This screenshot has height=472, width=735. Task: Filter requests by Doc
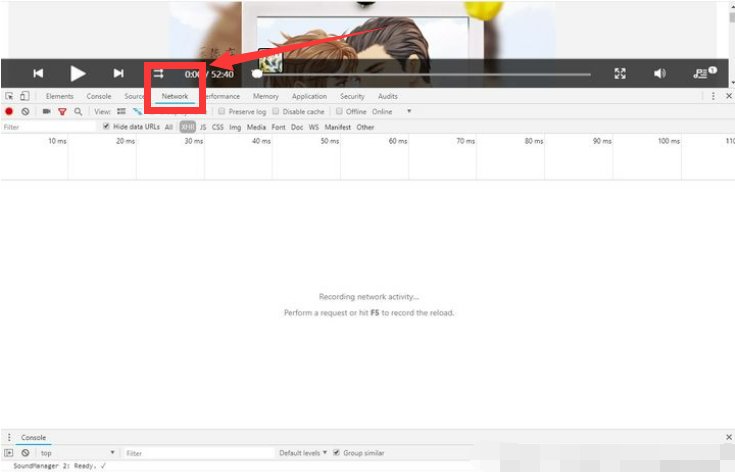pyautogui.click(x=297, y=127)
